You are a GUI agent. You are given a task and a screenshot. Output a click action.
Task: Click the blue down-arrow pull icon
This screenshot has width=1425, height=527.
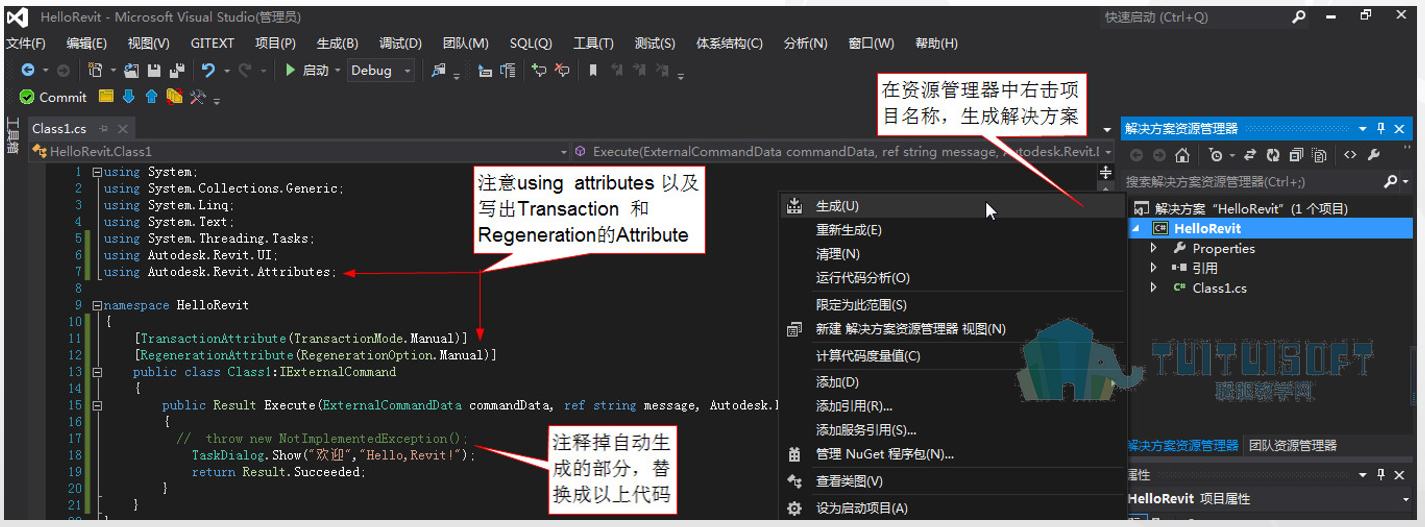coord(128,97)
